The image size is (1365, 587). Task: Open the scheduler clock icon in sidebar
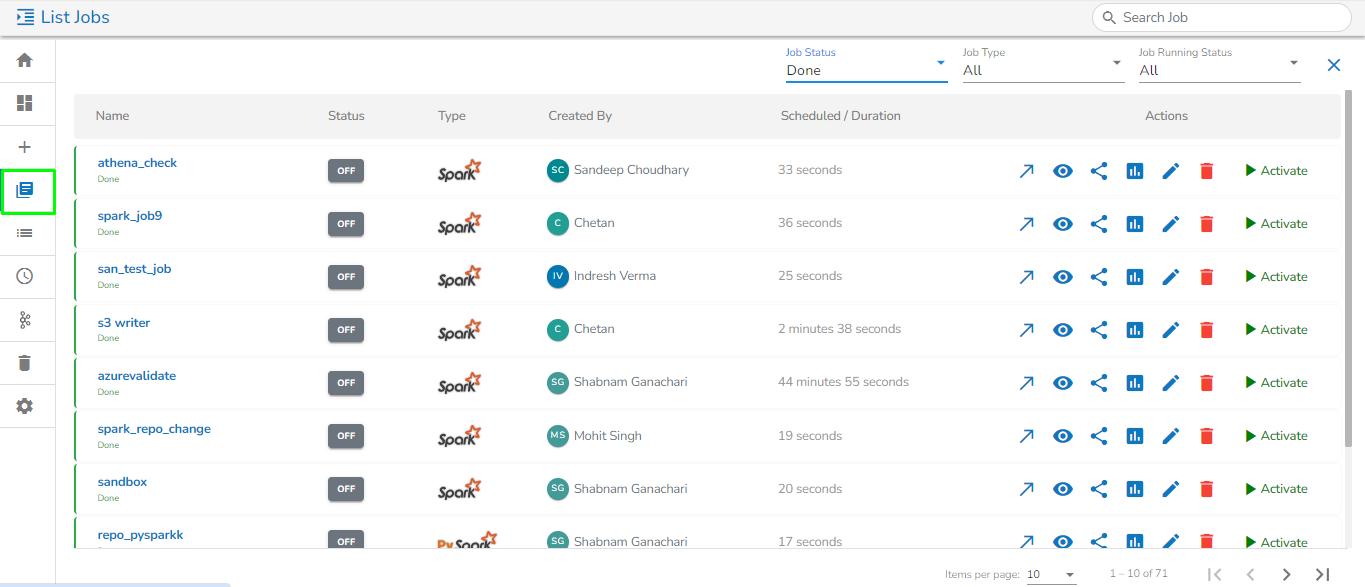(25, 276)
